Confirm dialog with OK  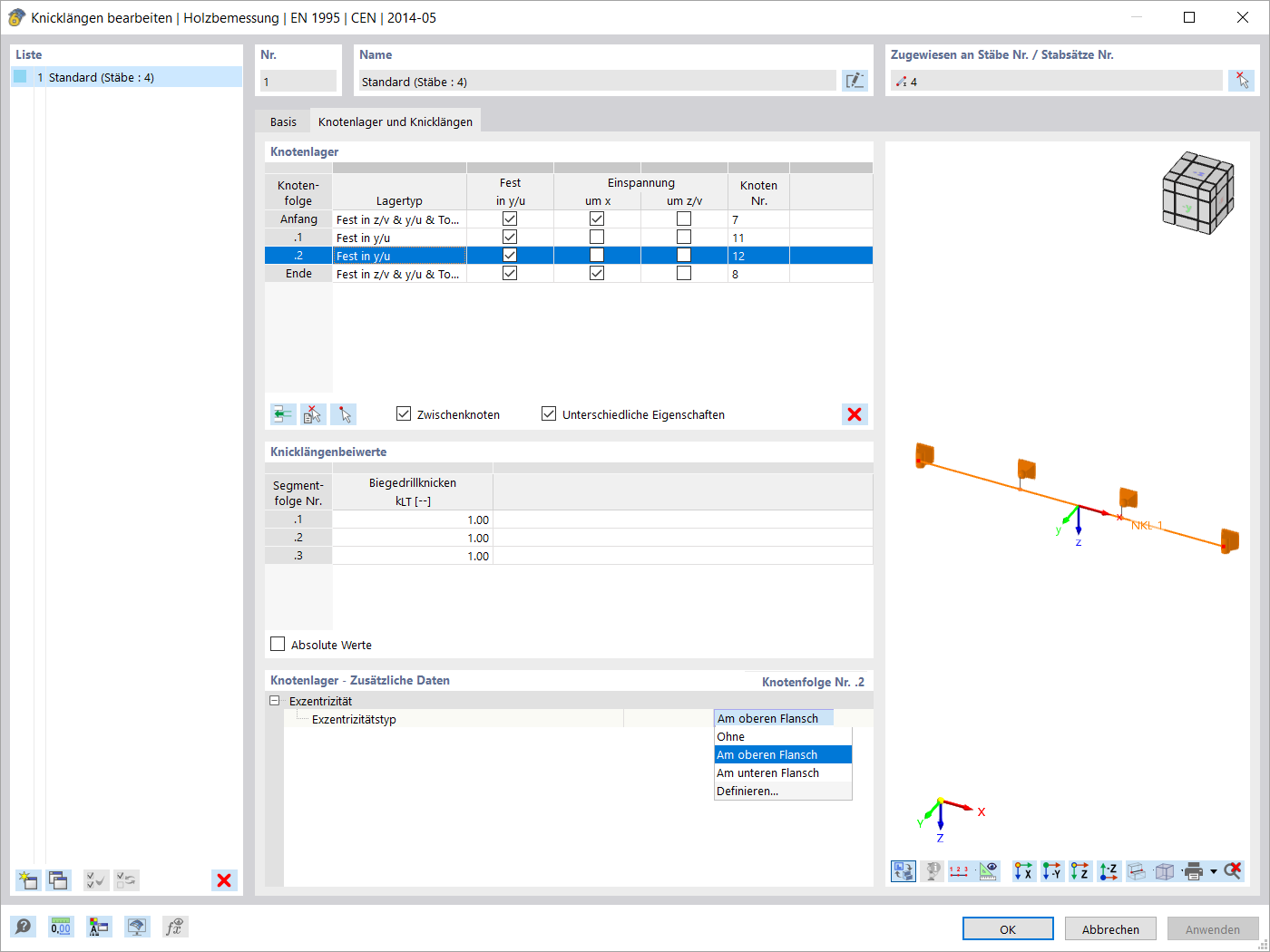click(1008, 928)
